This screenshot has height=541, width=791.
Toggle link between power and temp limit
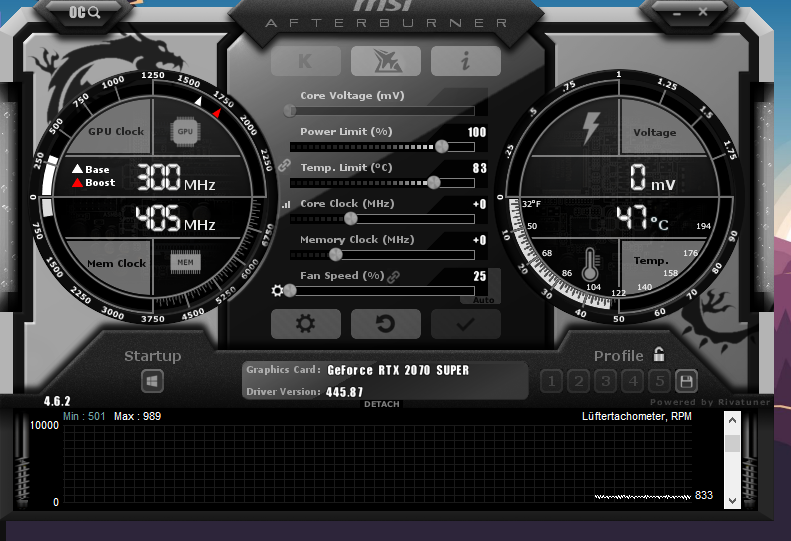[285, 165]
